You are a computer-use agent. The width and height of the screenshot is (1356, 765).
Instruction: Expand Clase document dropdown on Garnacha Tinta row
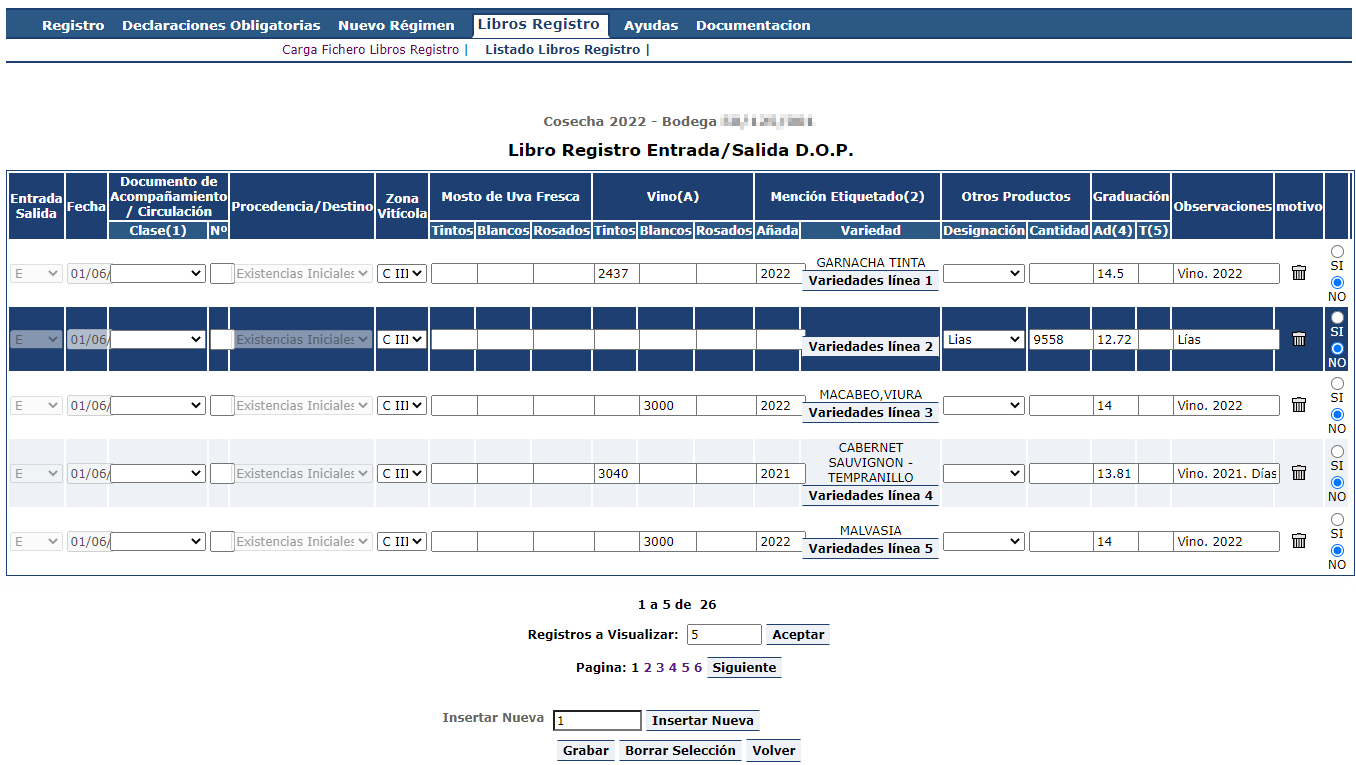158,273
